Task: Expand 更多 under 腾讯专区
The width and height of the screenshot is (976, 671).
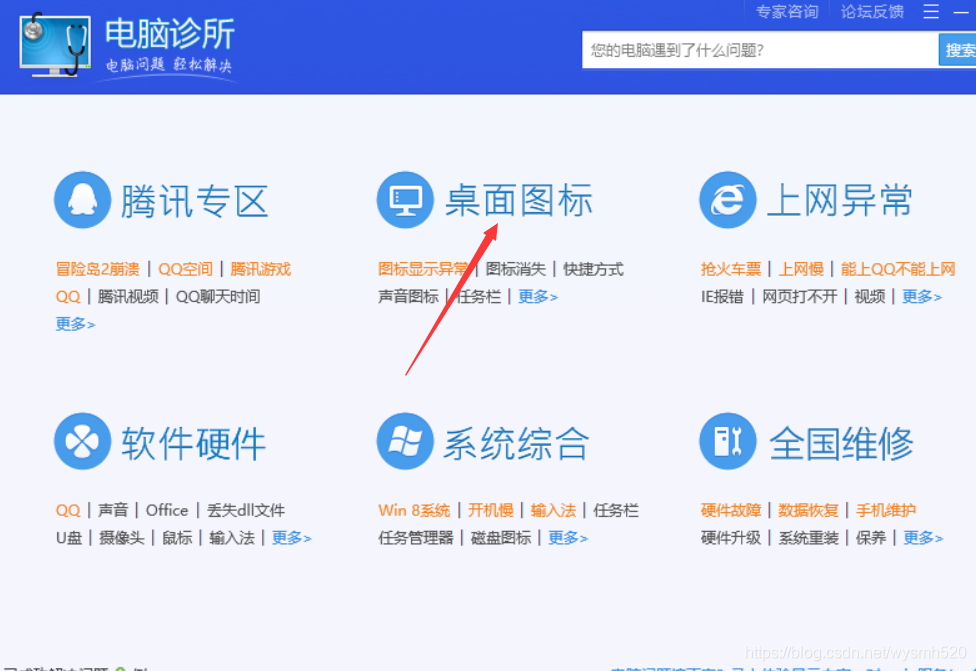Action: click(75, 324)
